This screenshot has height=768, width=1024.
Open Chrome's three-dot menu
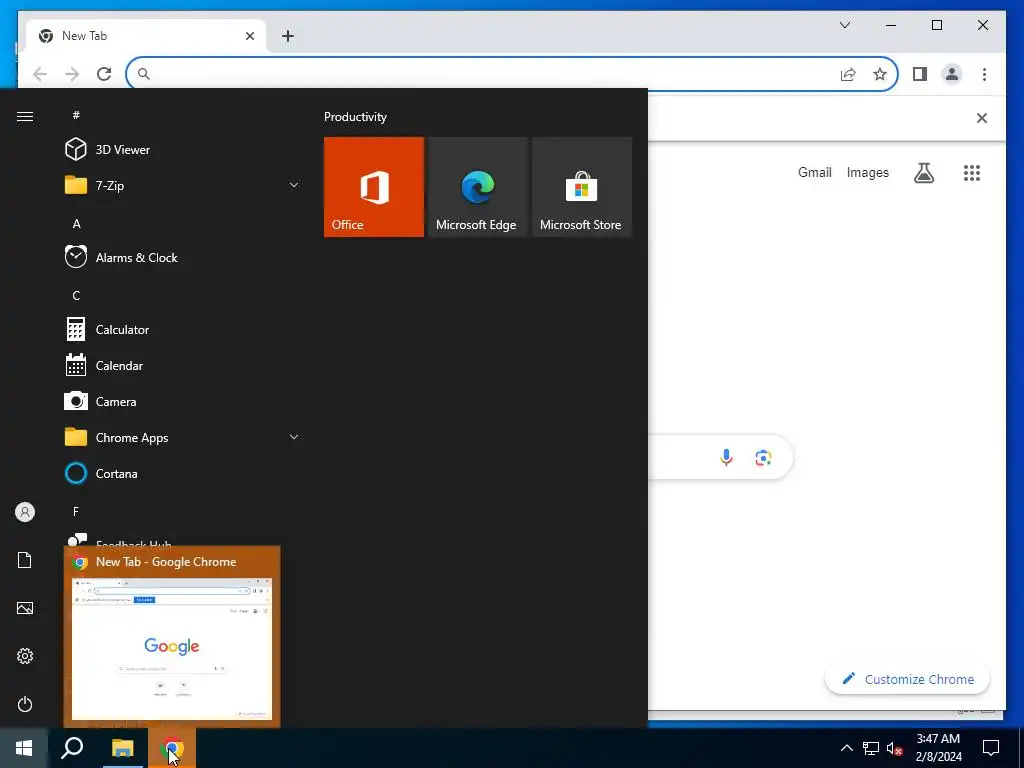point(984,74)
